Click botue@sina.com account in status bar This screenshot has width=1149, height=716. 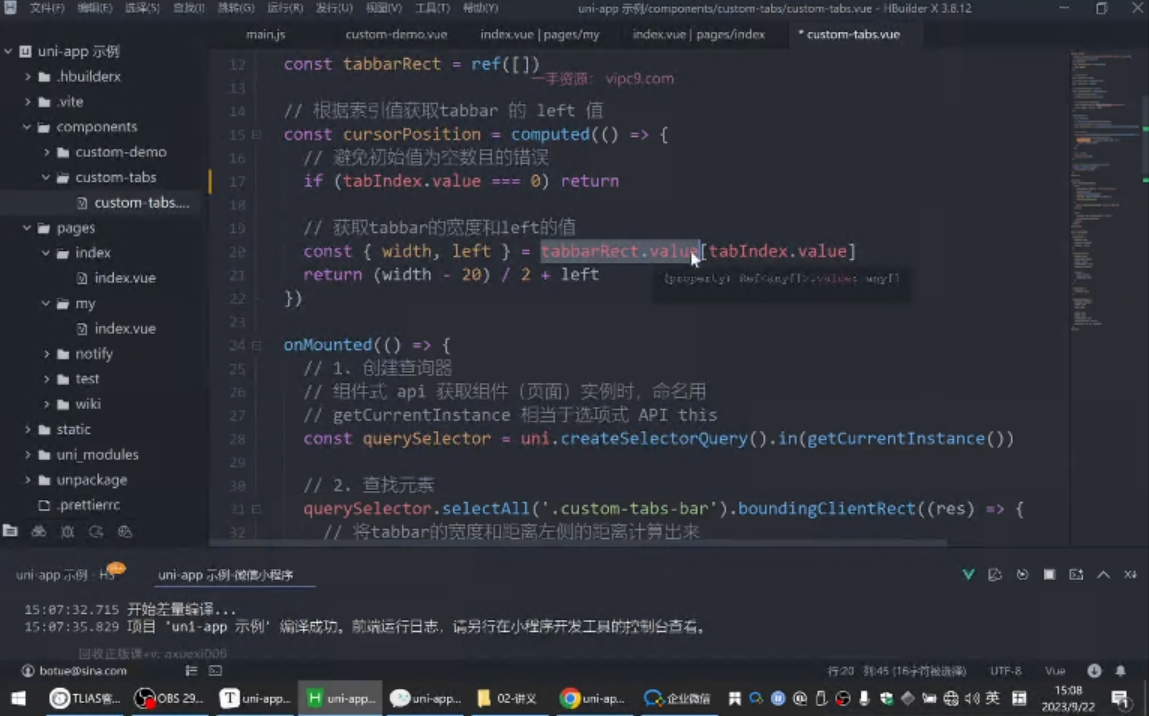tap(74, 671)
